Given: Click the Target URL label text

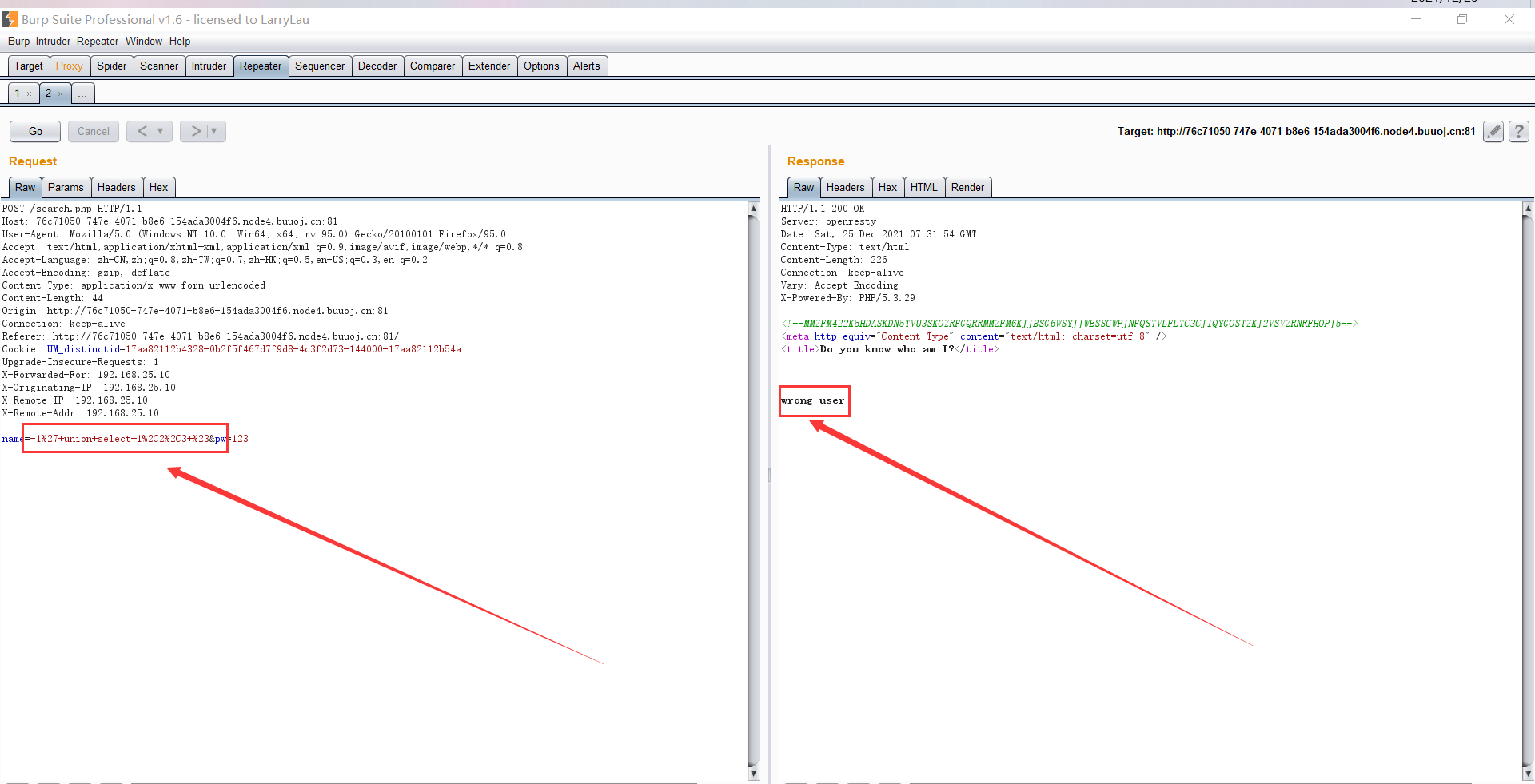Looking at the screenshot, I should (x=1296, y=131).
